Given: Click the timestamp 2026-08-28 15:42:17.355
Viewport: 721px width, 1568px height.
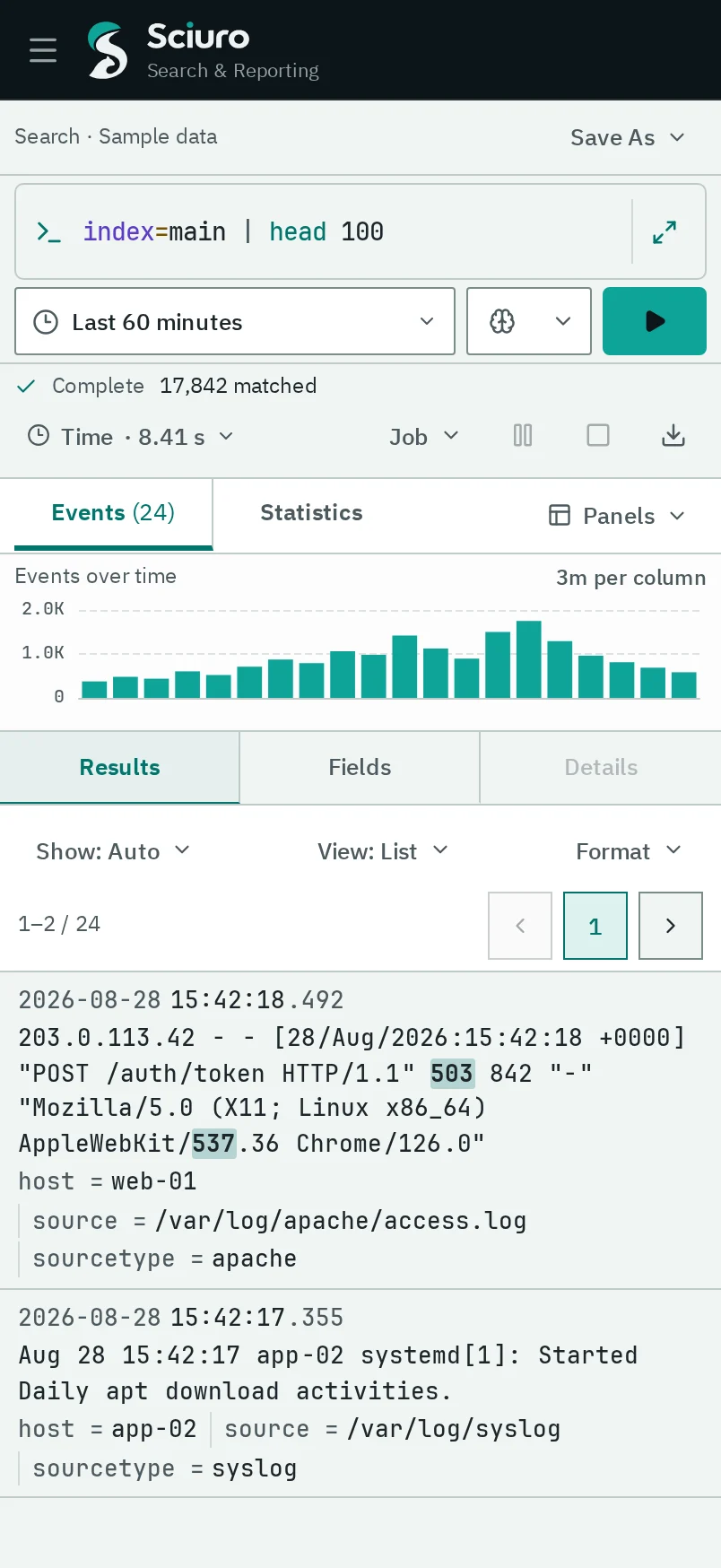Looking at the screenshot, I should pyautogui.click(x=181, y=1318).
